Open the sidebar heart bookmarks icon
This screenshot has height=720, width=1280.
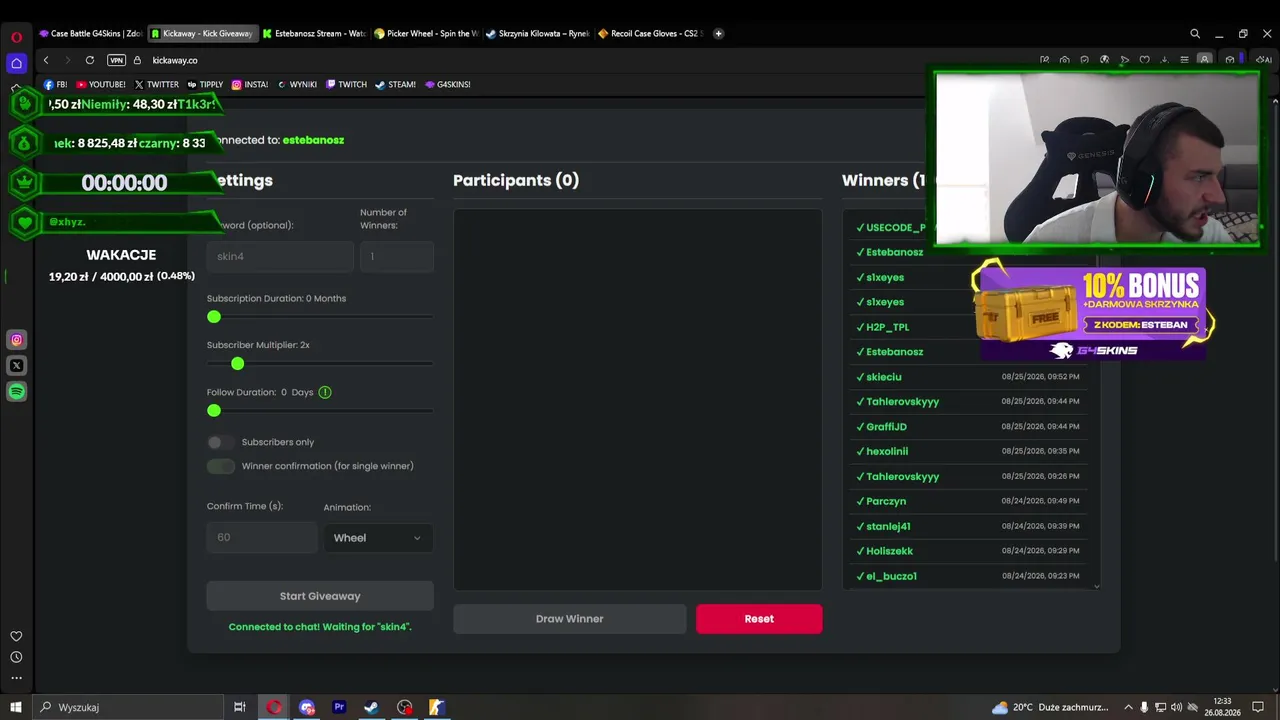pyautogui.click(x=16, y=636)
